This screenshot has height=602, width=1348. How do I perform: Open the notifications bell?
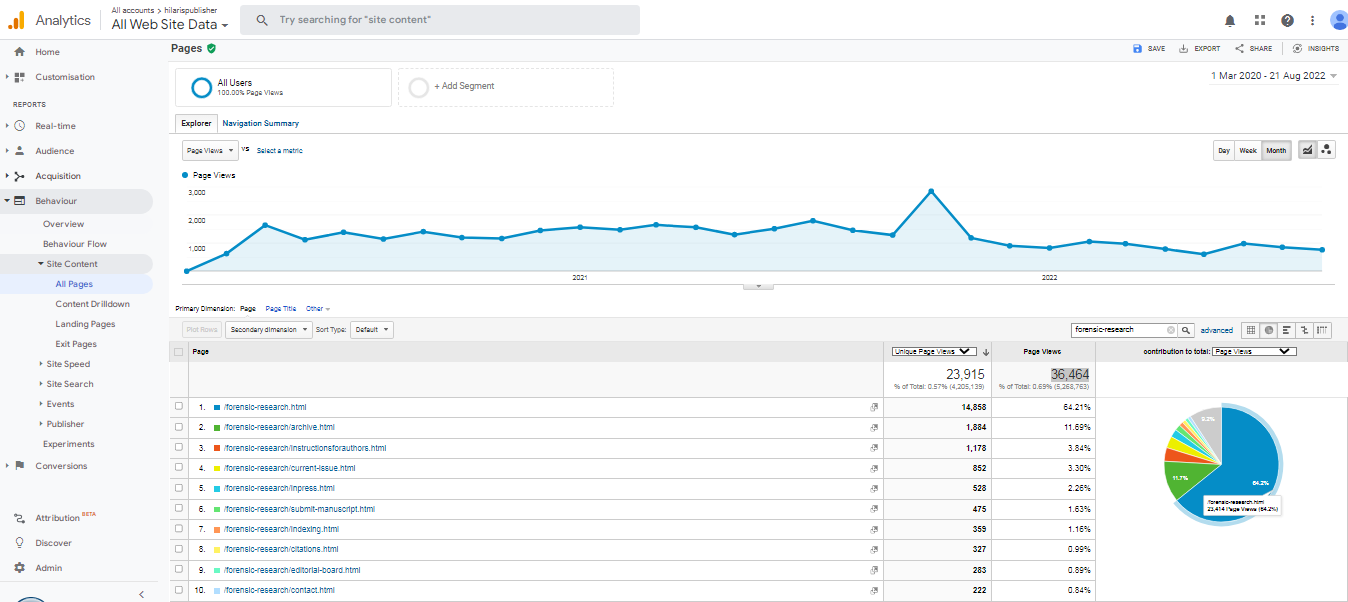click(x=1229, y=20)
